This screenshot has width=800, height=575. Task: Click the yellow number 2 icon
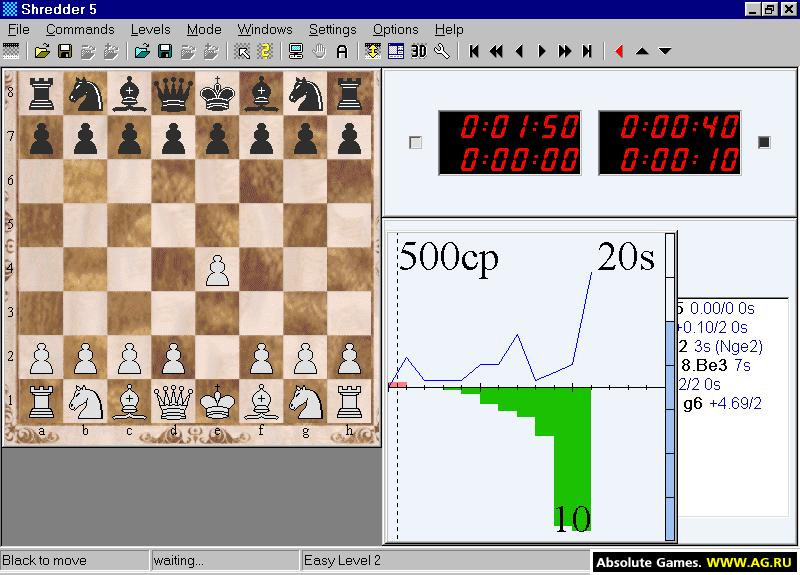[x=265, y=51]
